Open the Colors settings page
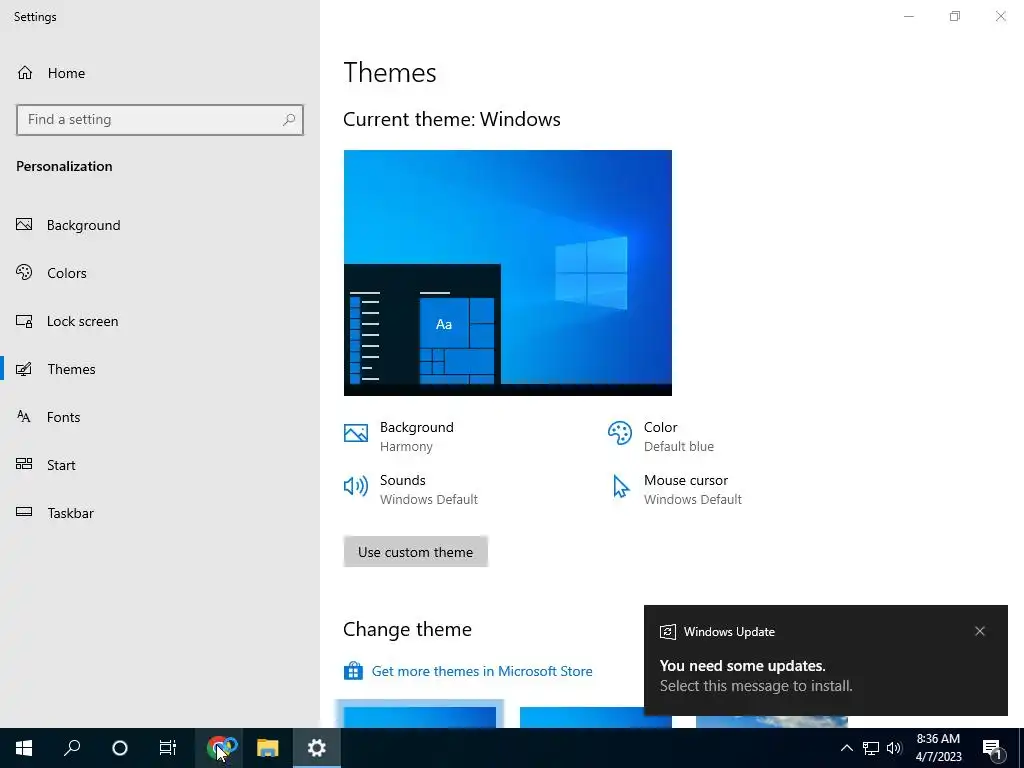 coord(51,273)
